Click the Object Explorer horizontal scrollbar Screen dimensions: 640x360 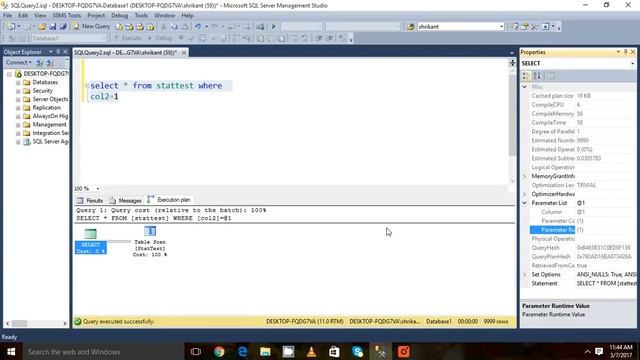point(36,323)
